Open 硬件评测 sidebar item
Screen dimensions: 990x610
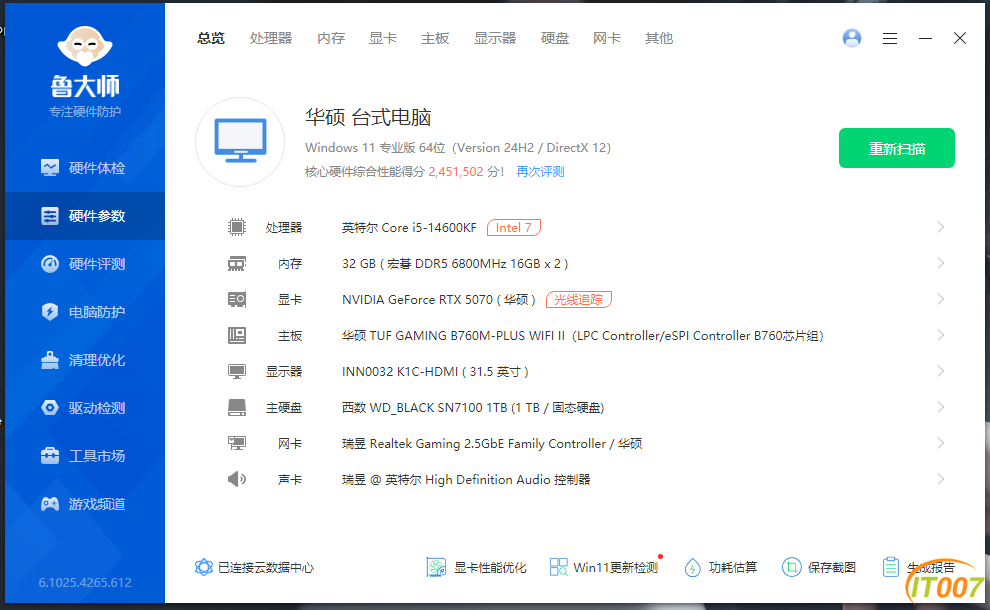[x=85, y=264]
